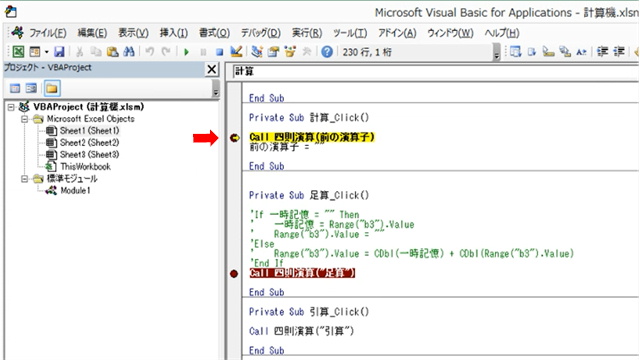Screen dimensions: 640x360
Task: Click the Complete Word icon
Action: (x=581, y=52)
